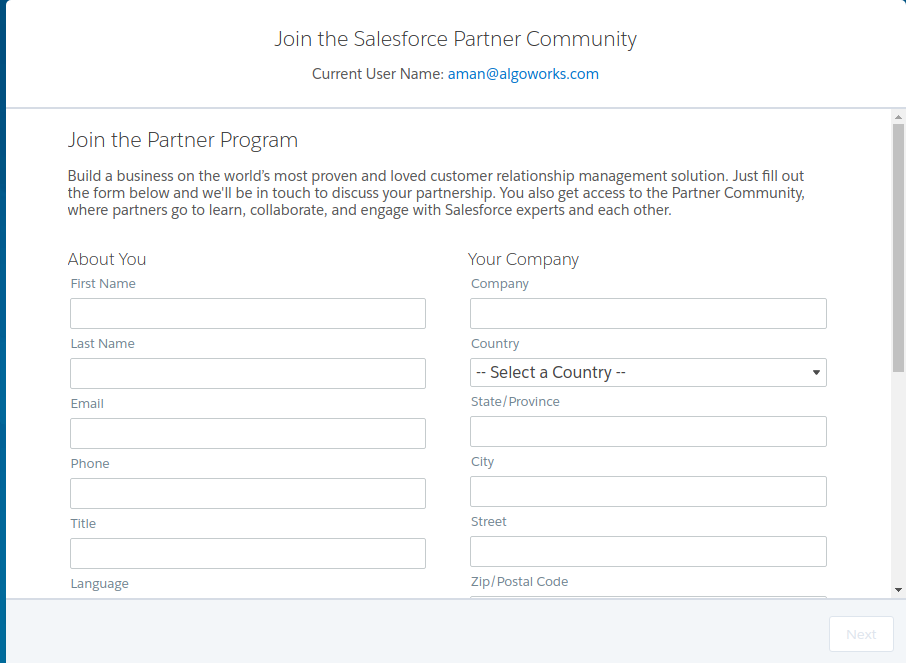Click the Your Company section heading
The image size is (906, 663).
click(x=523, y=259)
